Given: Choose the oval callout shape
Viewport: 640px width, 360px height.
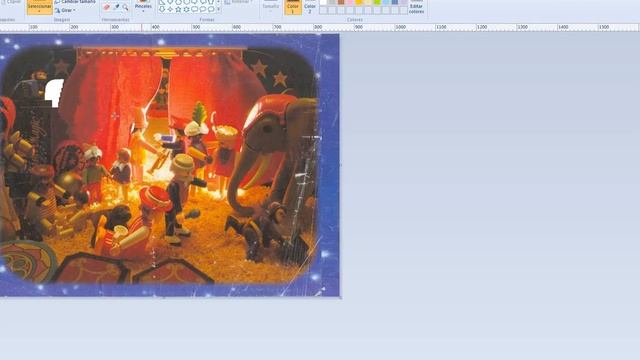Looking at the screenshot, I should pyautogui.click(x=203, y=9).
